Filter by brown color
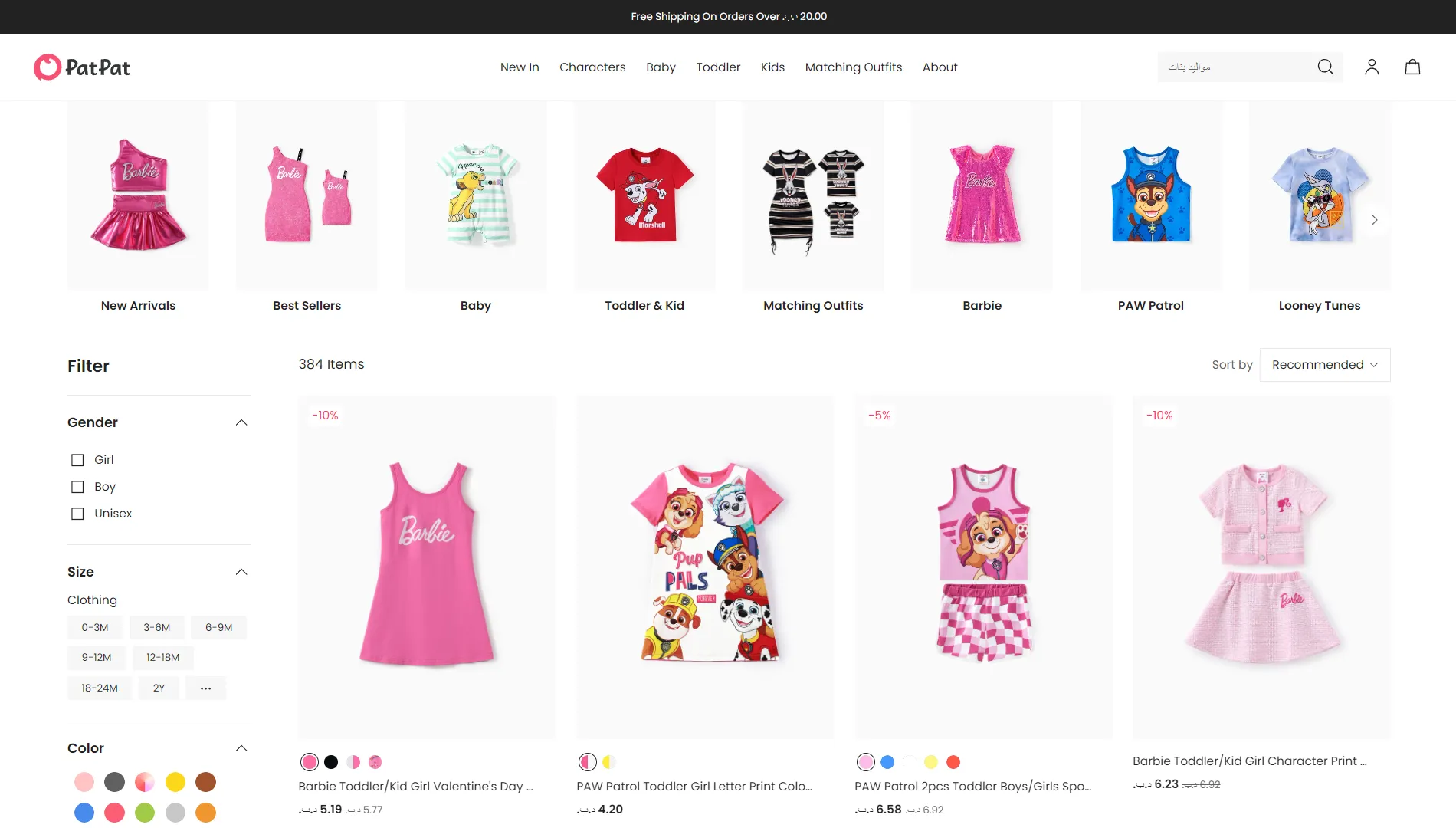Viewport: 1456px width, 828px height. [x=205, y=782]
